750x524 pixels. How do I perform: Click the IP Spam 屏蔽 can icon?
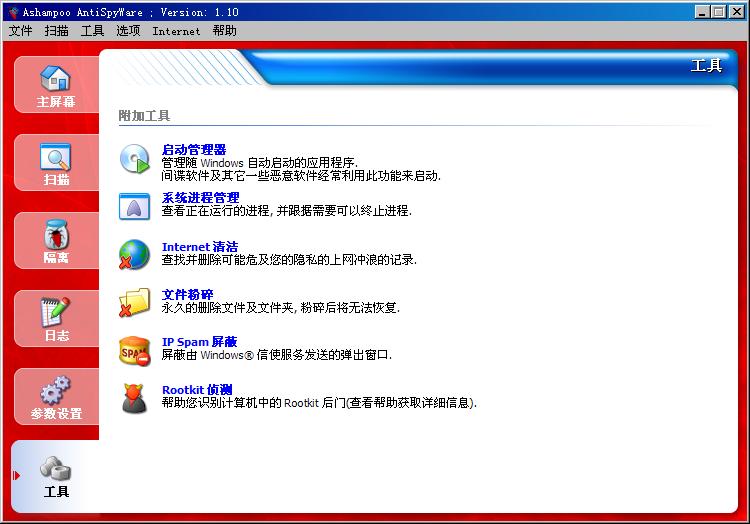[134, 351]
